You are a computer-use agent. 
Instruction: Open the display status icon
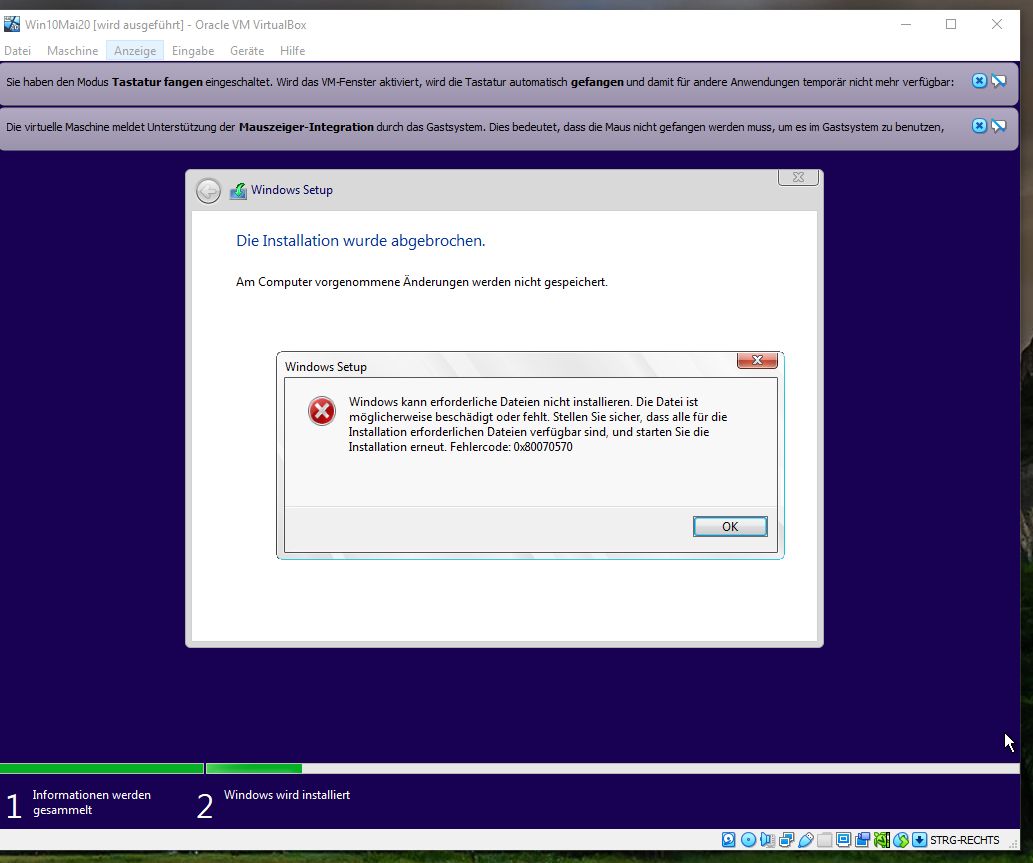tap(844, 839)
